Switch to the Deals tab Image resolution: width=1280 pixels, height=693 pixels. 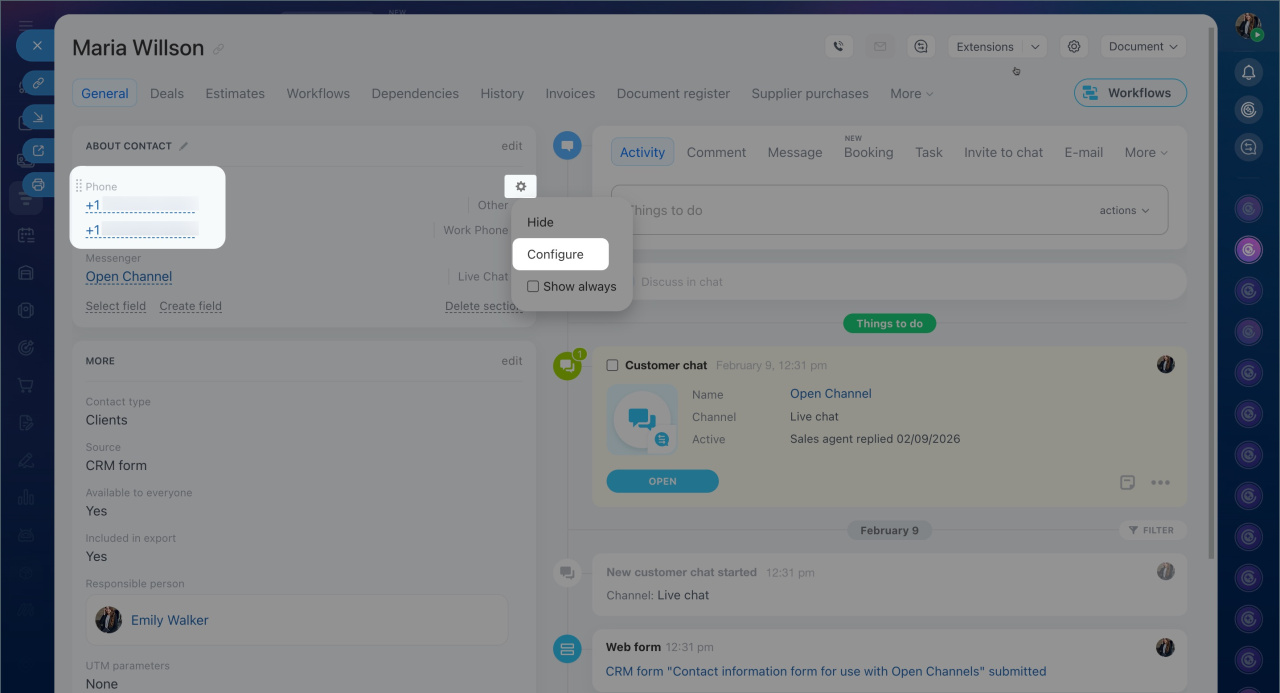[167, 93]
